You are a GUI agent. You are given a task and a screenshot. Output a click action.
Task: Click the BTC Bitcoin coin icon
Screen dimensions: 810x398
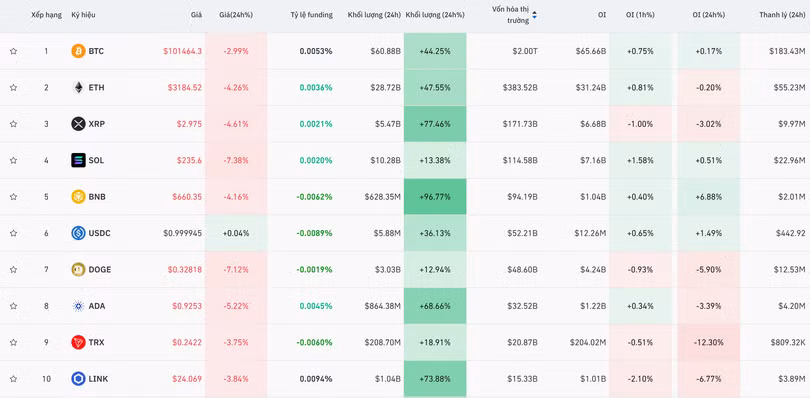(x=78, y=51)
